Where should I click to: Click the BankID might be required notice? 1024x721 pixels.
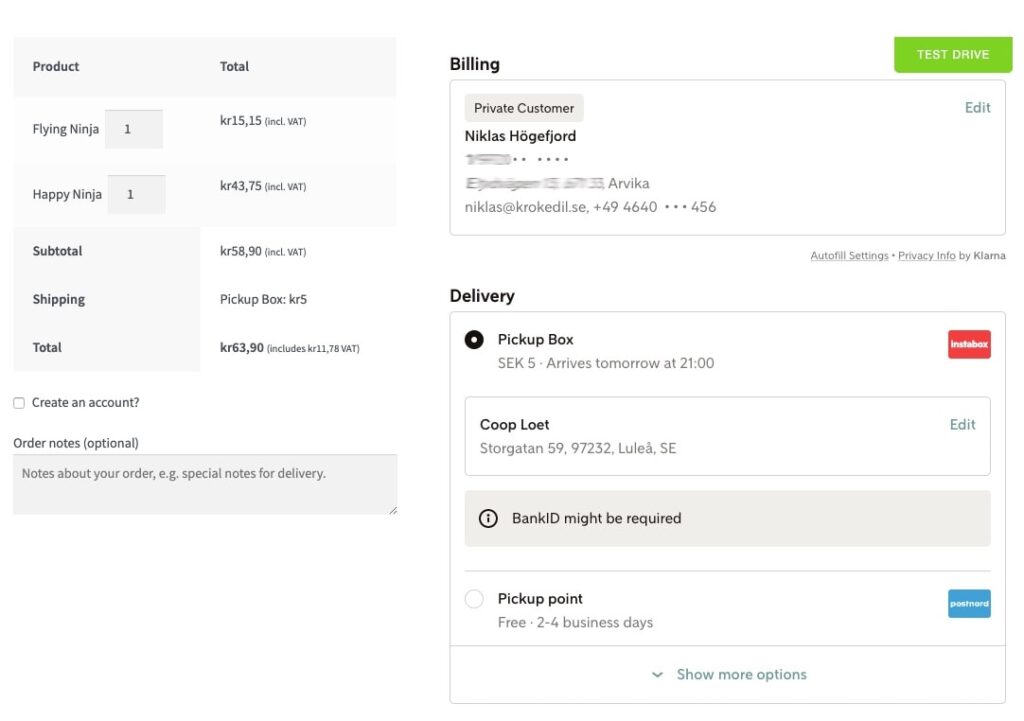coord(728,519)
